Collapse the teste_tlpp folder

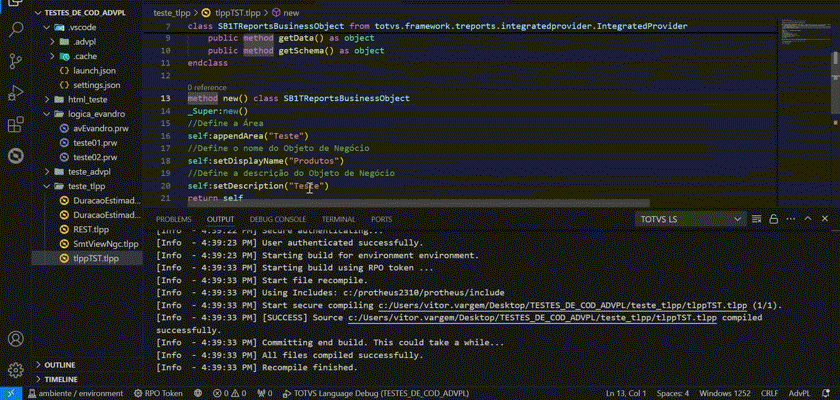tap(86, 186)
